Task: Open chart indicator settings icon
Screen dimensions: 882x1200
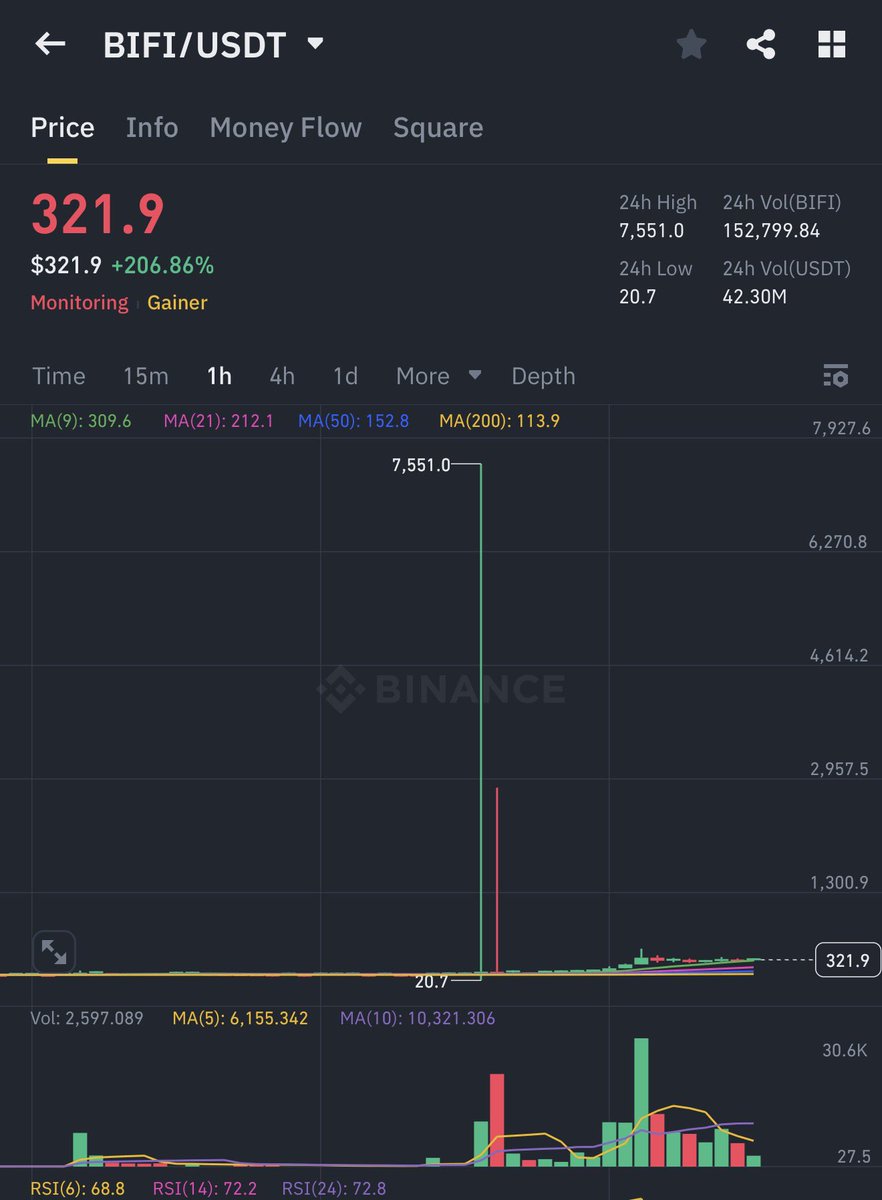Action: (835, 376)
